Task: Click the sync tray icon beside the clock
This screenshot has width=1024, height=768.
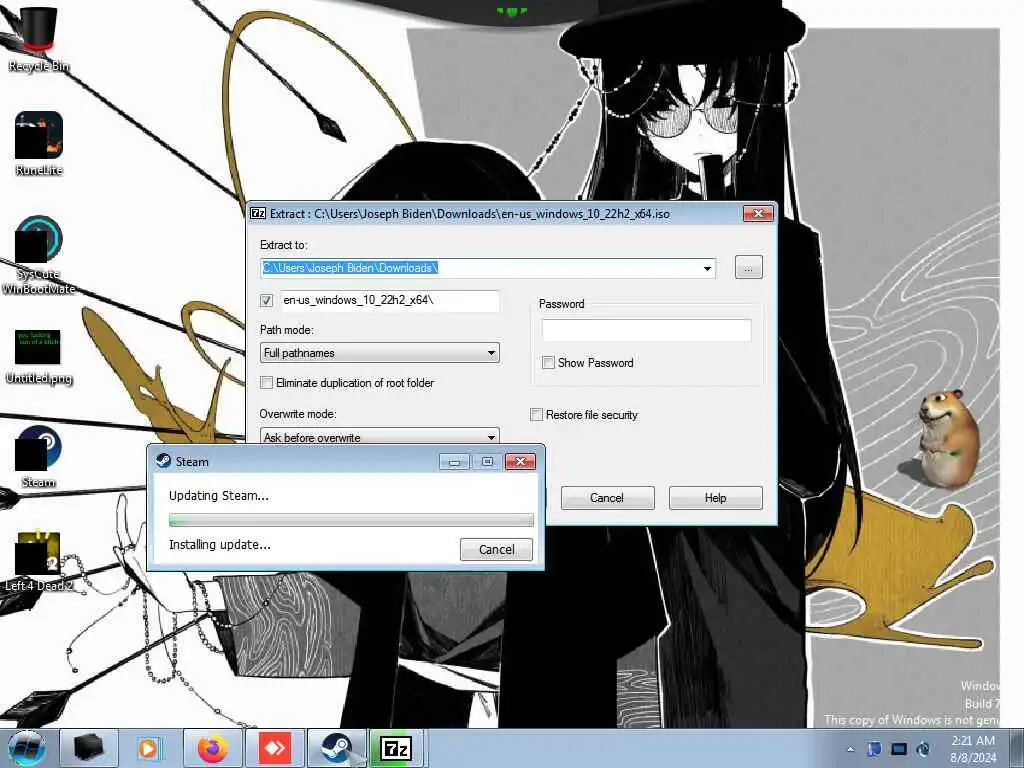Action: point(923,749)
